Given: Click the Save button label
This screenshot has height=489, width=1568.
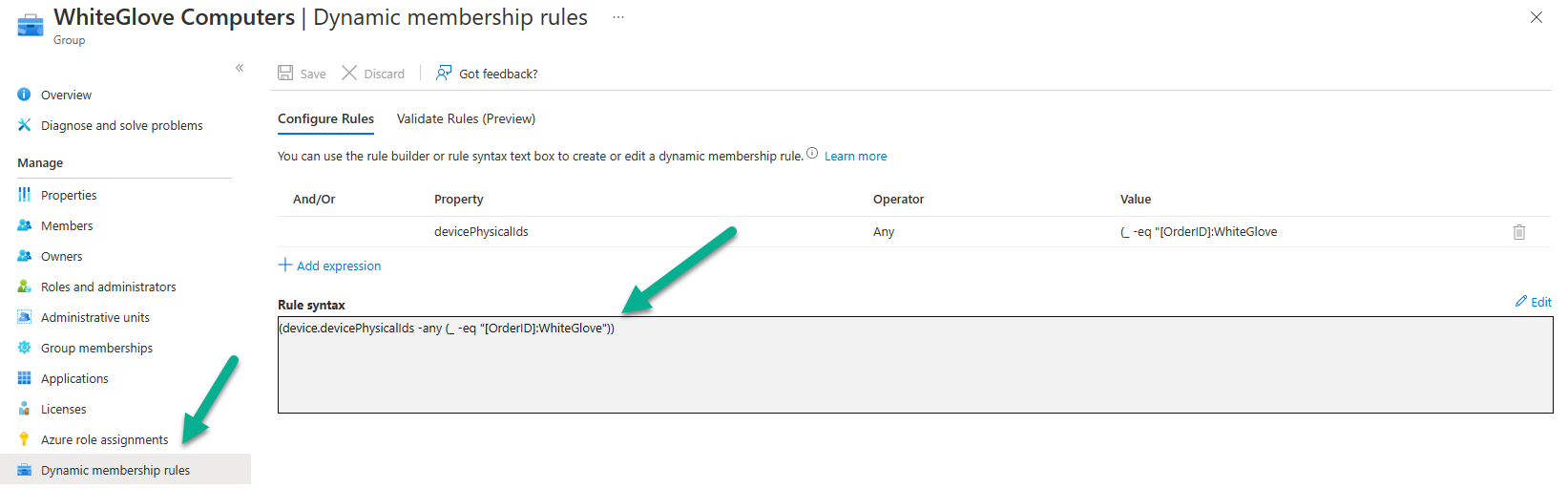Looking at the screenshot, I should 313,74.
